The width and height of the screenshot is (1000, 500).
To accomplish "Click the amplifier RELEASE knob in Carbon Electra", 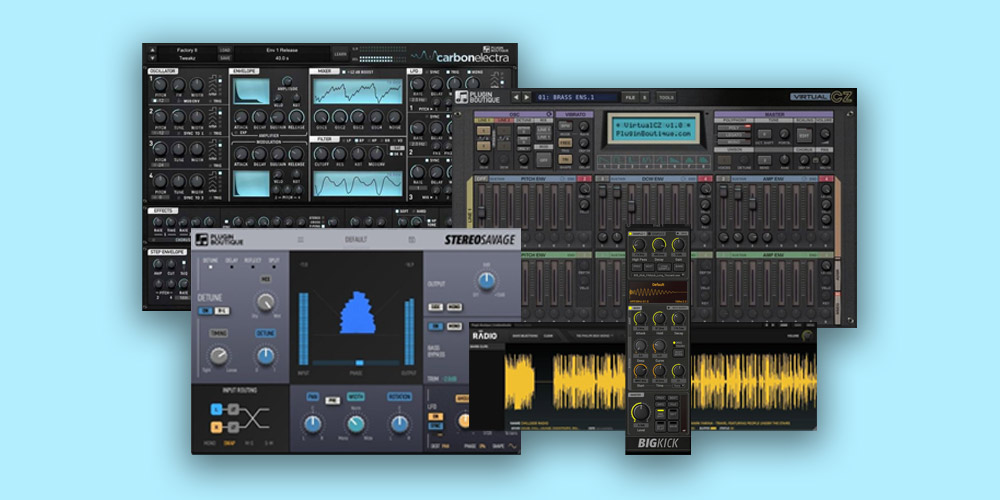I will pos(297,117).
